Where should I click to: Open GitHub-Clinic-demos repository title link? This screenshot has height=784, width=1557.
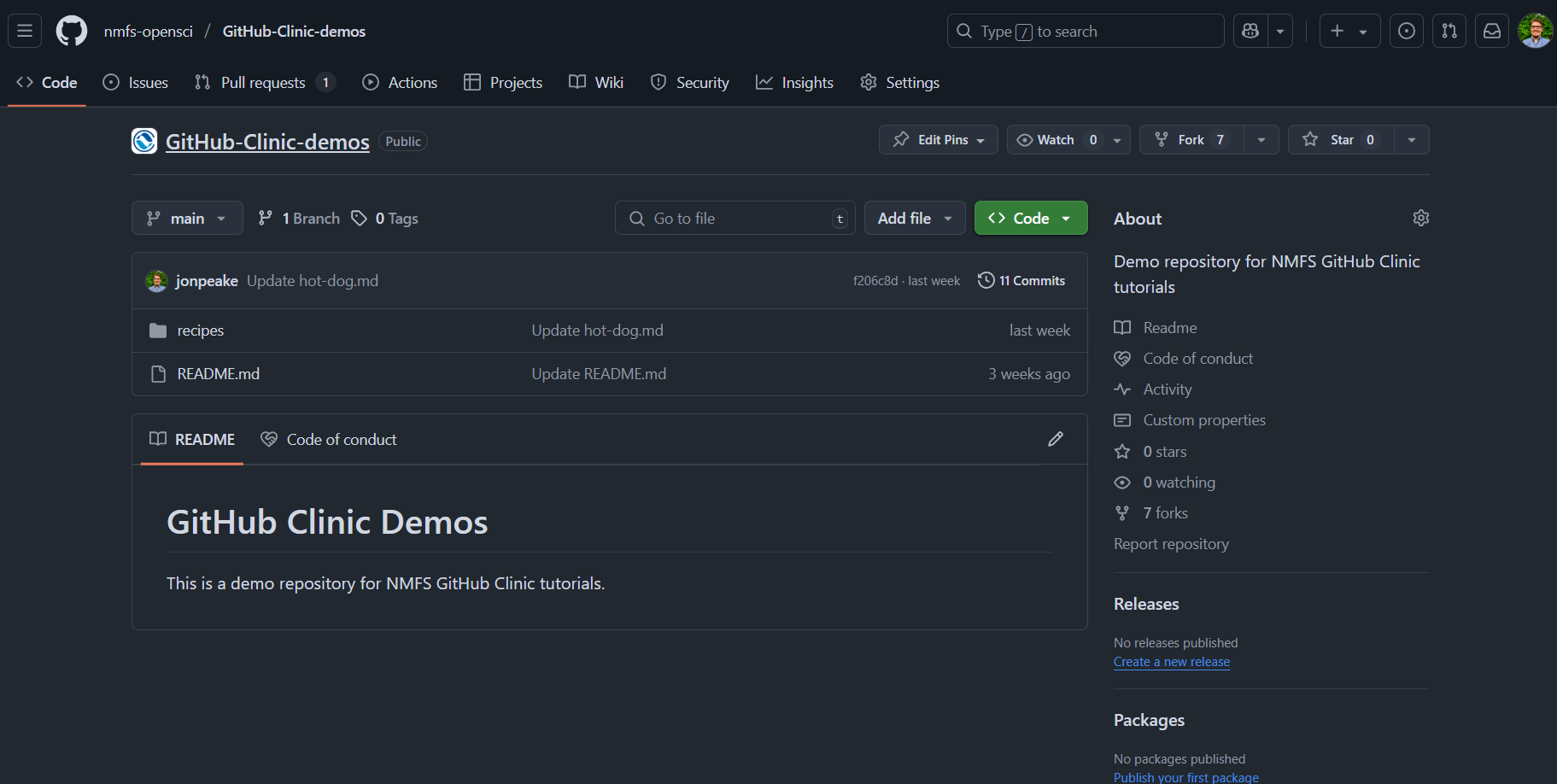tap(267, 142)
